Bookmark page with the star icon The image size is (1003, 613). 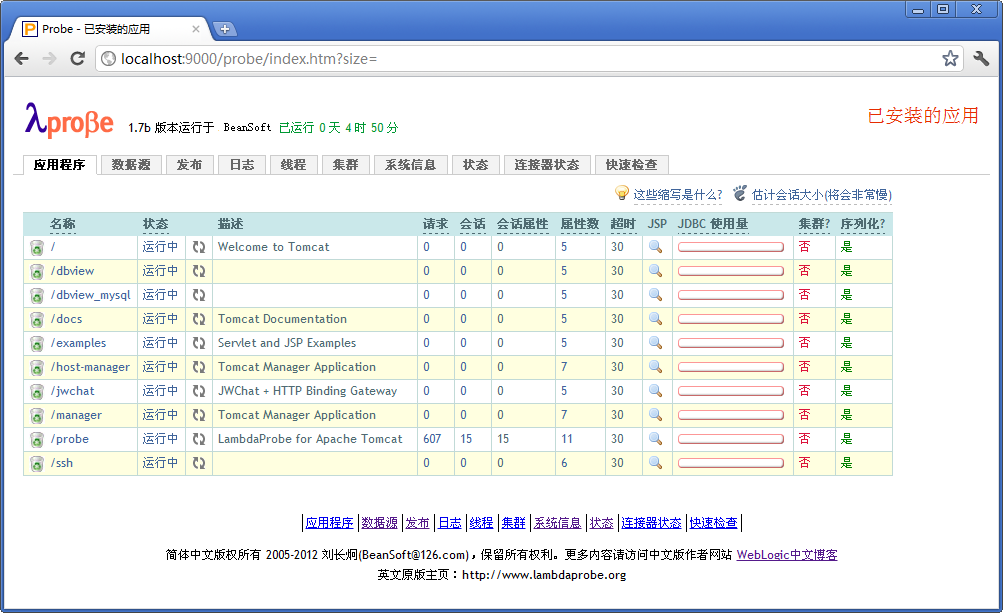coord(950,58)
